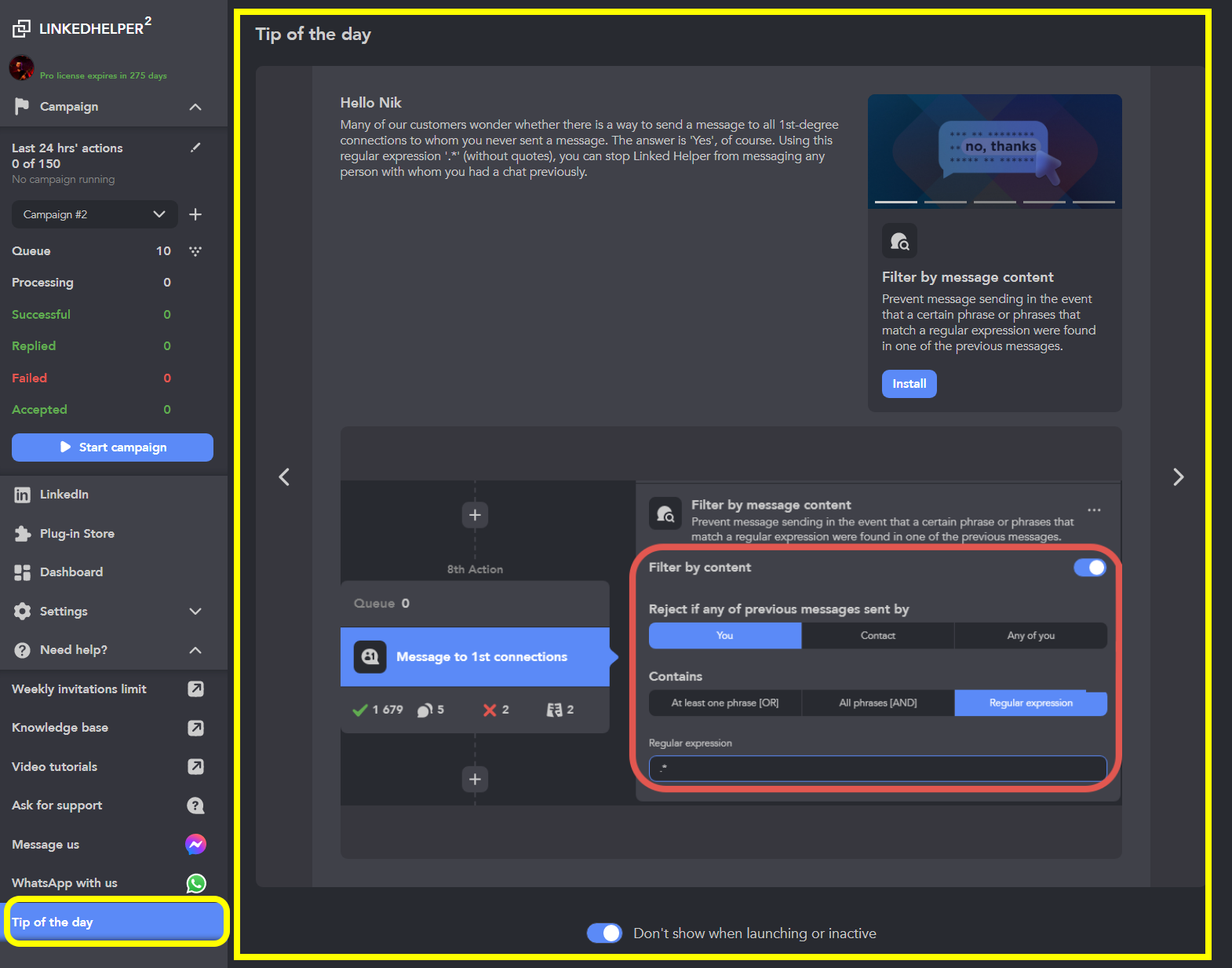Click LinkedIn sidebar icon
The image size is (1232, 968).
tap(23, 495)
